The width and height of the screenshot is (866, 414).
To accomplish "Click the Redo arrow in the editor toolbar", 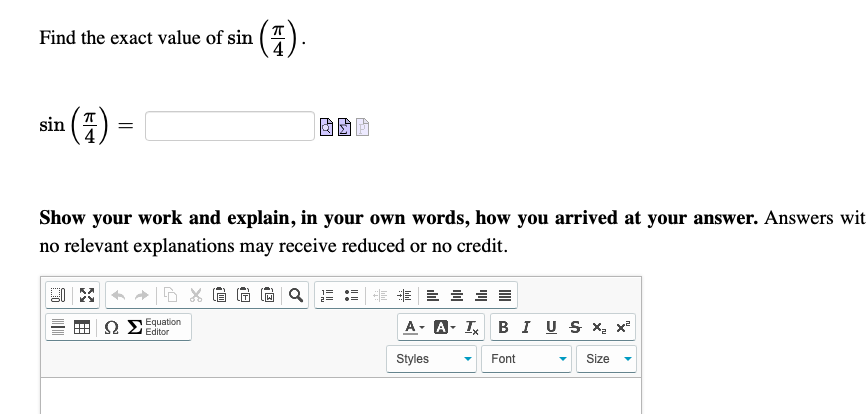I will [142, 295].
